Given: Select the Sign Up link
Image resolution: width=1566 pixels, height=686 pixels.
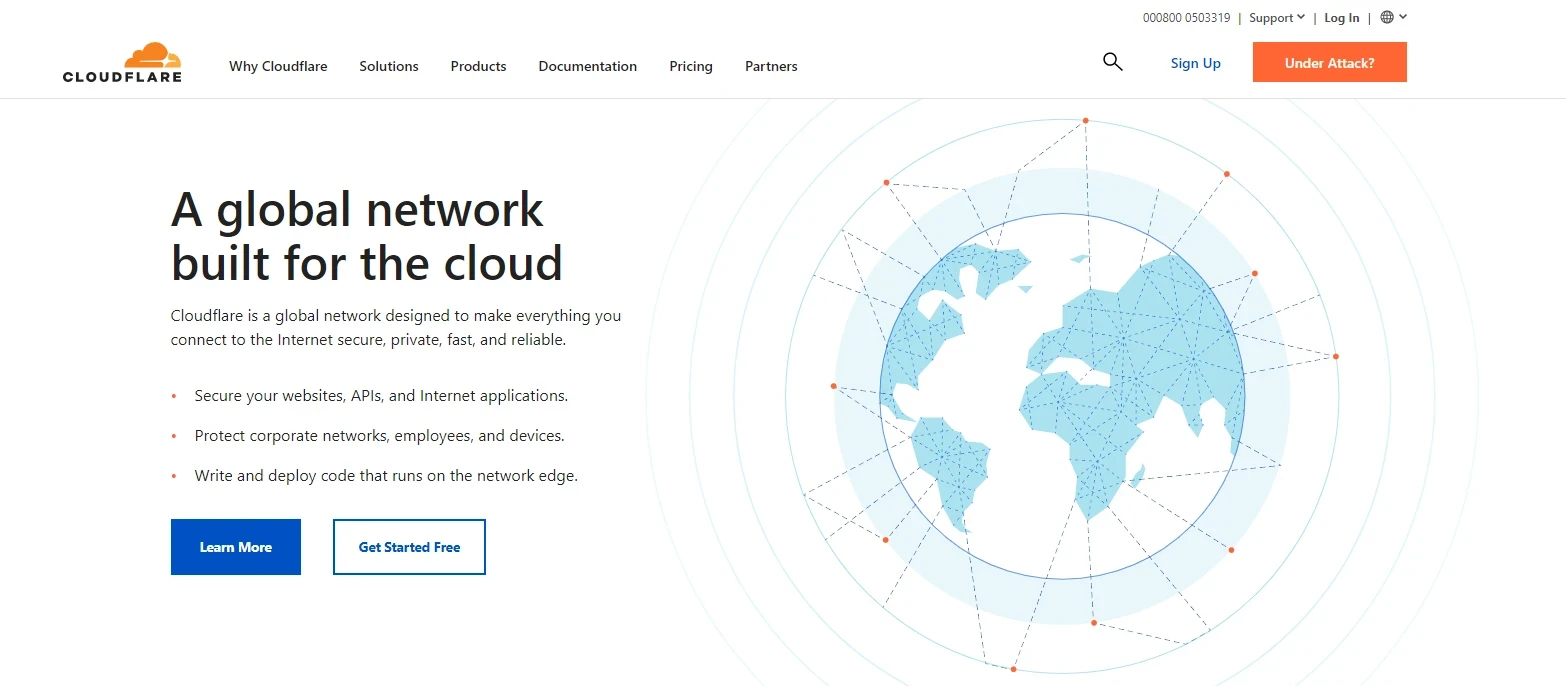Looking at the screenshot, I should (x=1195, y=62).
